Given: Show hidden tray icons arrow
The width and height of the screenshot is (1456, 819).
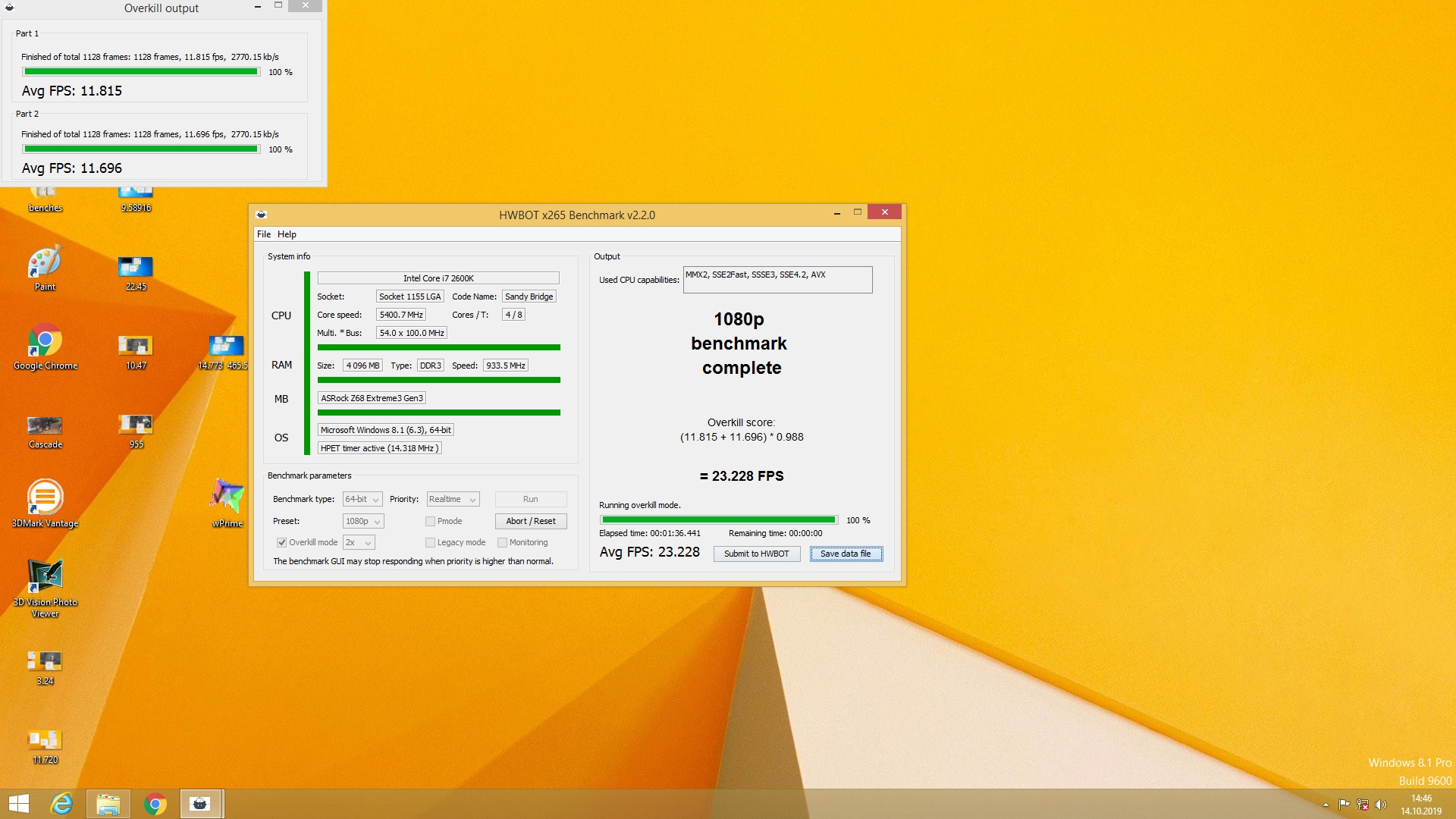Looking at the screenshot, I should point(1326,805).
